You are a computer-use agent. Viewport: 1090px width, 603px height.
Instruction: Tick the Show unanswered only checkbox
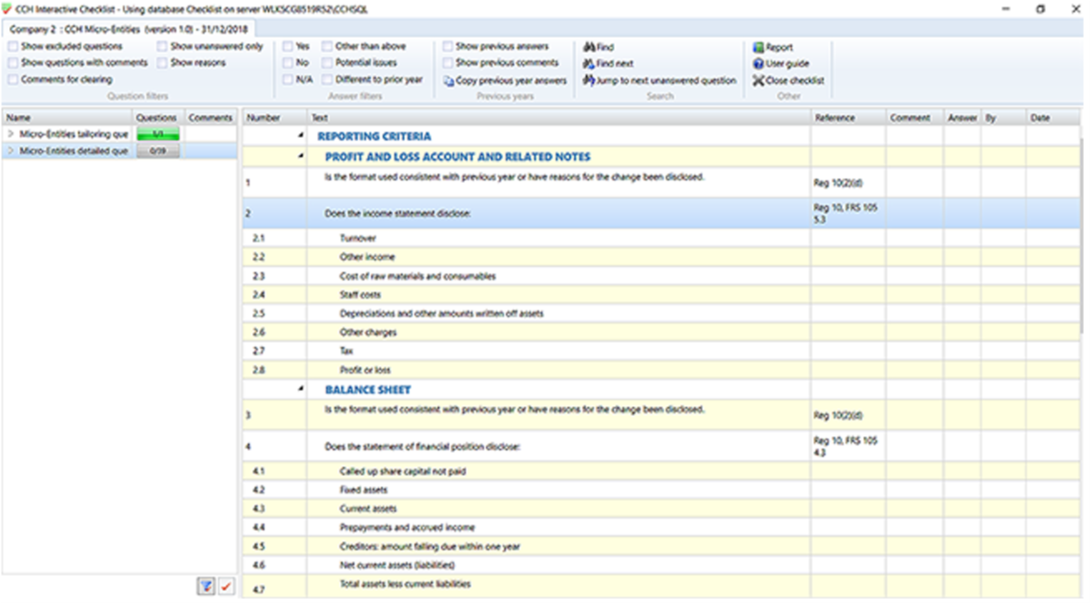pos(162,46)
